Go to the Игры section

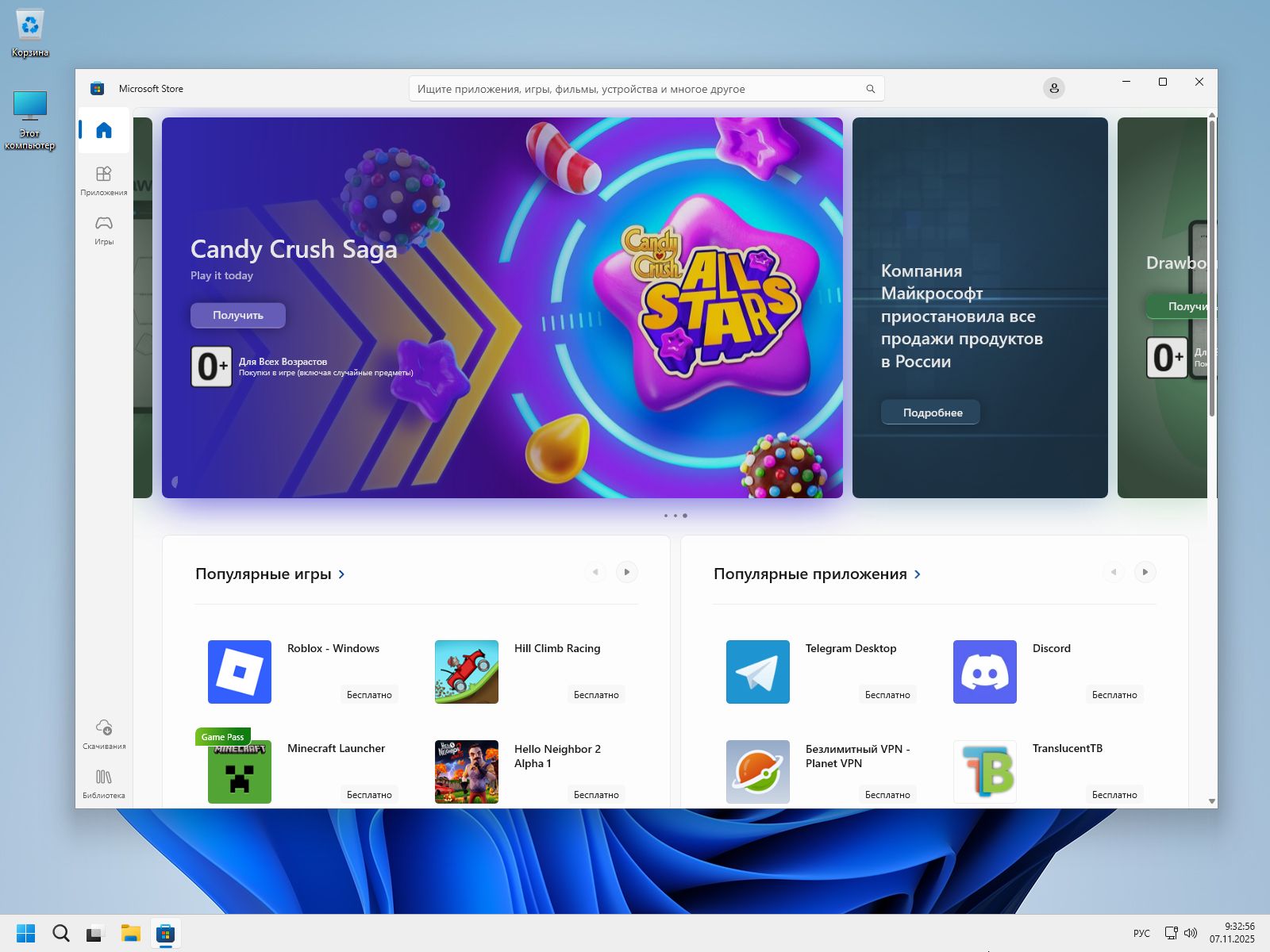tap(104, 229)
